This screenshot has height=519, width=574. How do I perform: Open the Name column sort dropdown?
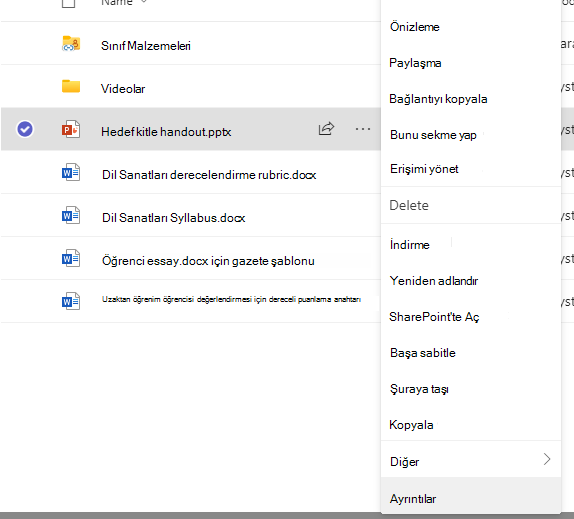click(144, 2)
